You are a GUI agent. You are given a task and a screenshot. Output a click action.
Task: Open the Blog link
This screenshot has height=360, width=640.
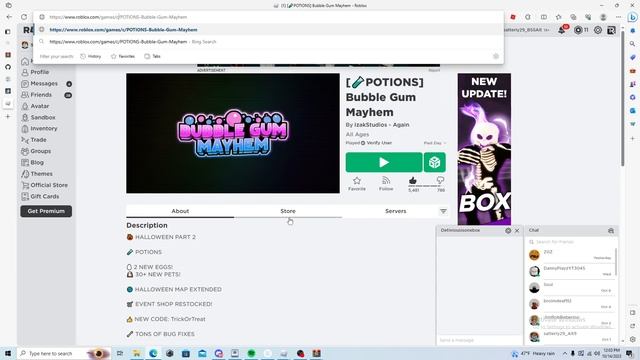(32, 162)
